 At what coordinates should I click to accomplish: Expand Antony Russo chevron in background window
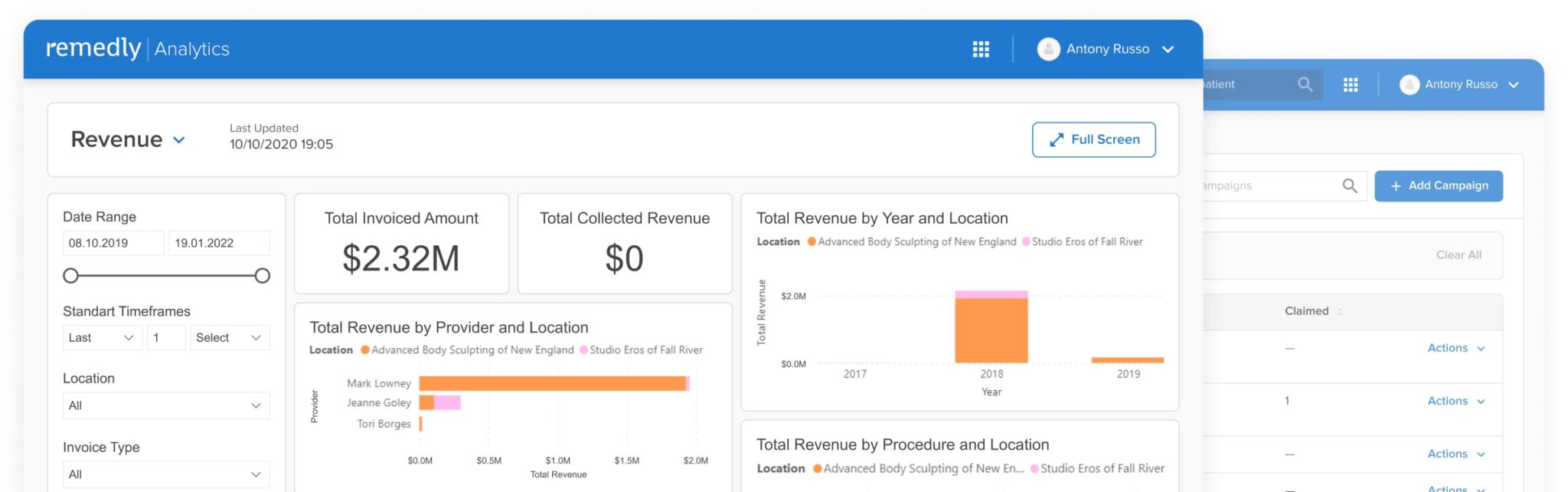1514,85
